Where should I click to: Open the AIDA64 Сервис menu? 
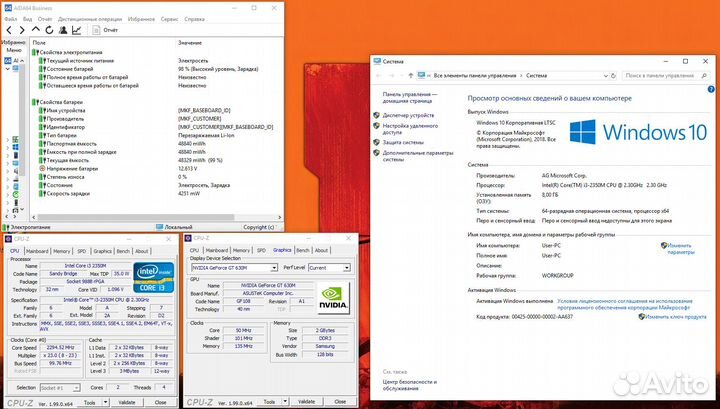coord(169,19)
